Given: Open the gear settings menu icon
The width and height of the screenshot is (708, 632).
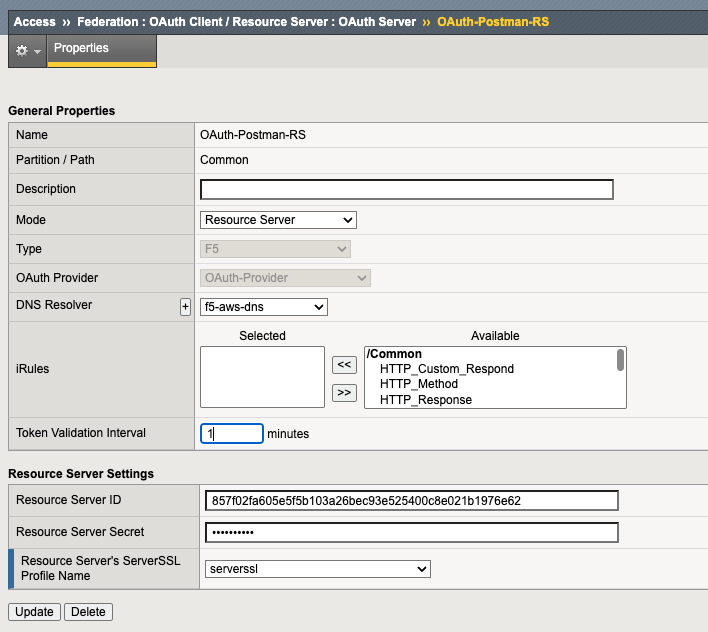Looking at the screenshot, I should [27, 50].
